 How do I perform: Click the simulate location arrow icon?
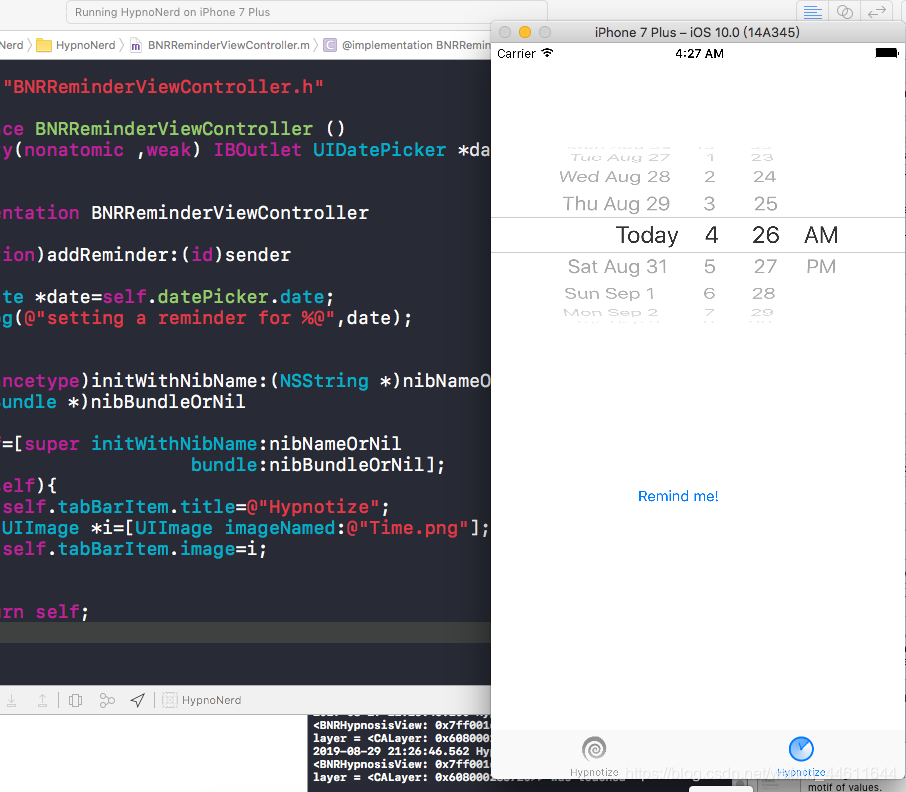[x=138, y=701]
